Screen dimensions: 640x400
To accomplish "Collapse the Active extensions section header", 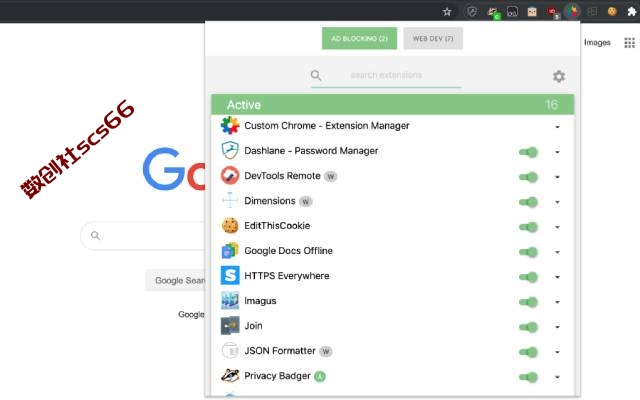I will click(393, 104).
